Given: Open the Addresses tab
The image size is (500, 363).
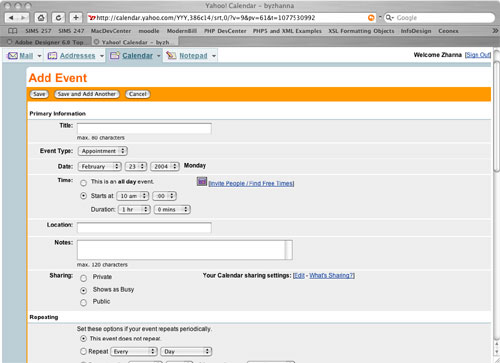Looking at the screenshot, I should point(77,56).
